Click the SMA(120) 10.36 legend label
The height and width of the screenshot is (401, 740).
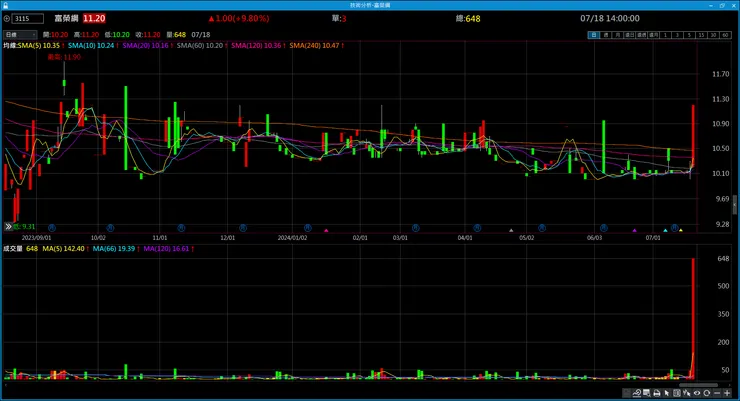(256, 45)
